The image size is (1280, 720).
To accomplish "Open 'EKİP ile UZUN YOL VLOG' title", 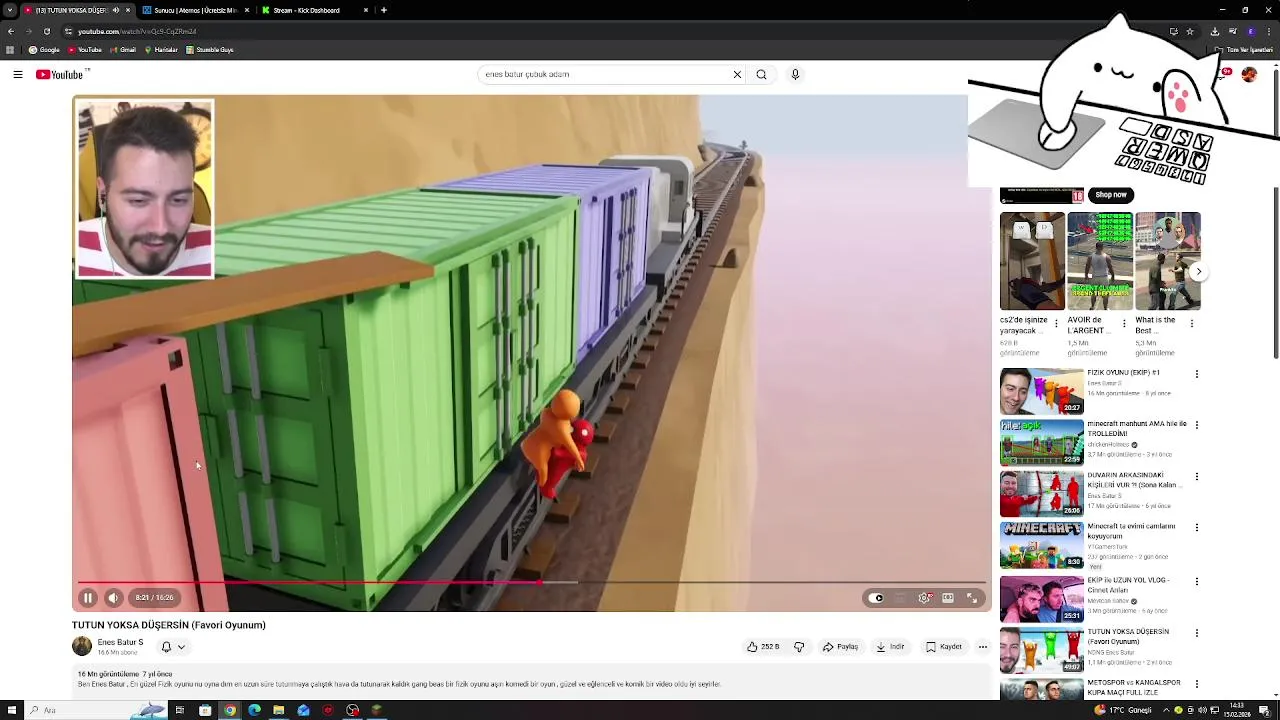I will pyautogui.click(x=1128, y=585).
